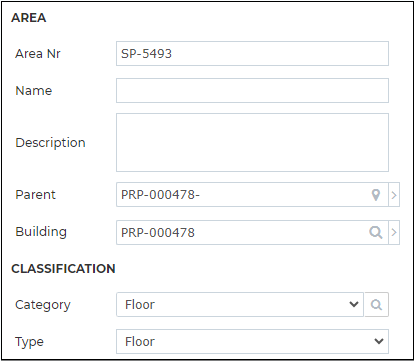Click the Area Nr label
The height and width of the screenshot is (361, 414).
tap(38, 53)
